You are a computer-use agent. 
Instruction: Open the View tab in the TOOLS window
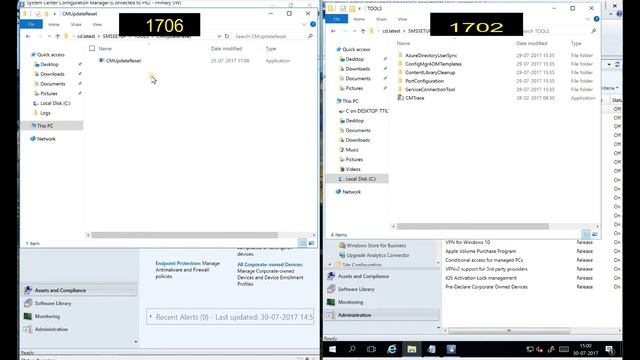(402, 19)
